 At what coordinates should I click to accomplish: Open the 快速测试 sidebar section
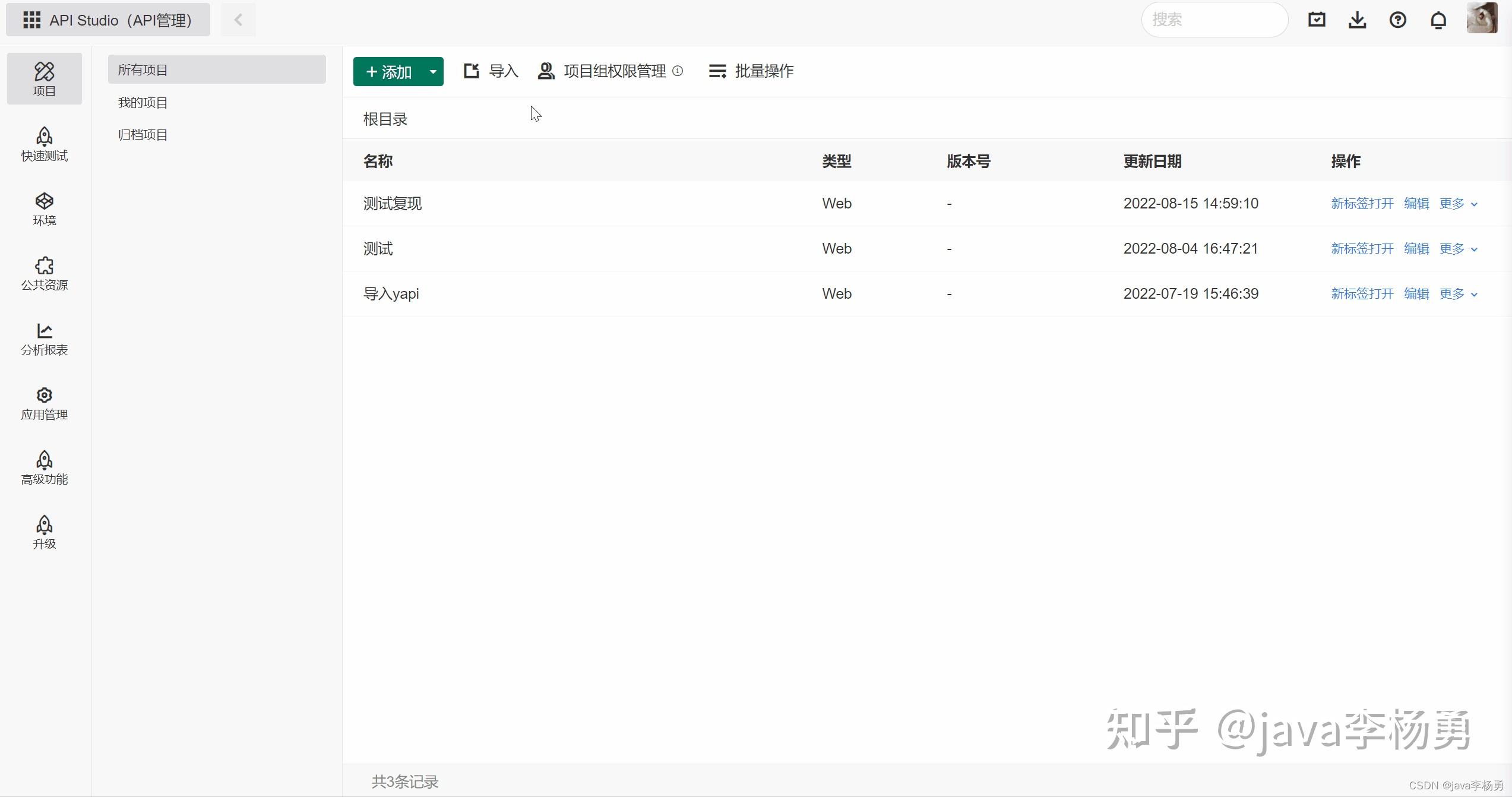[44, 144]
